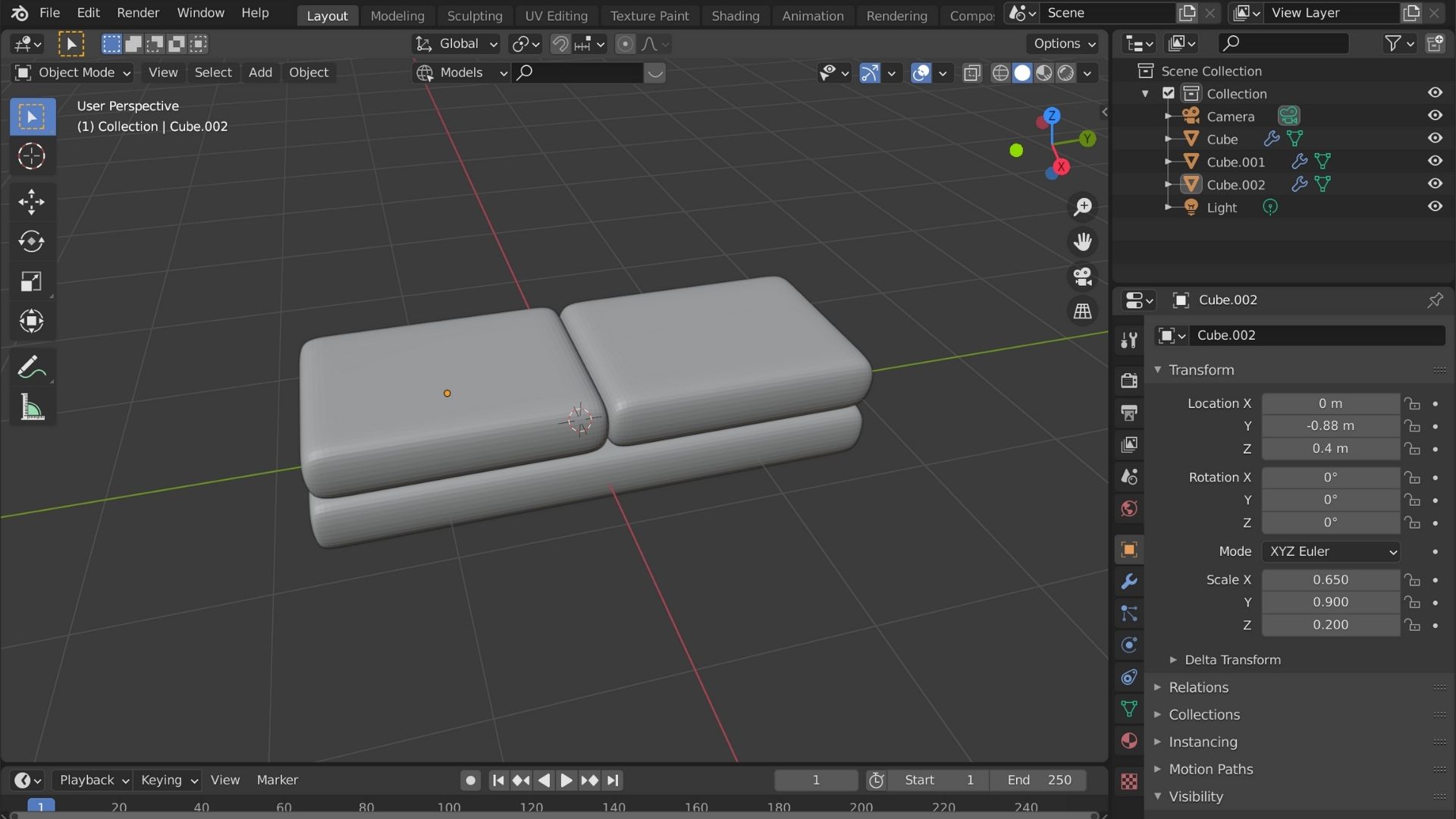Select the Annotate tool
Viewport: 1456px width, 819px height.
tap(31, 367)
